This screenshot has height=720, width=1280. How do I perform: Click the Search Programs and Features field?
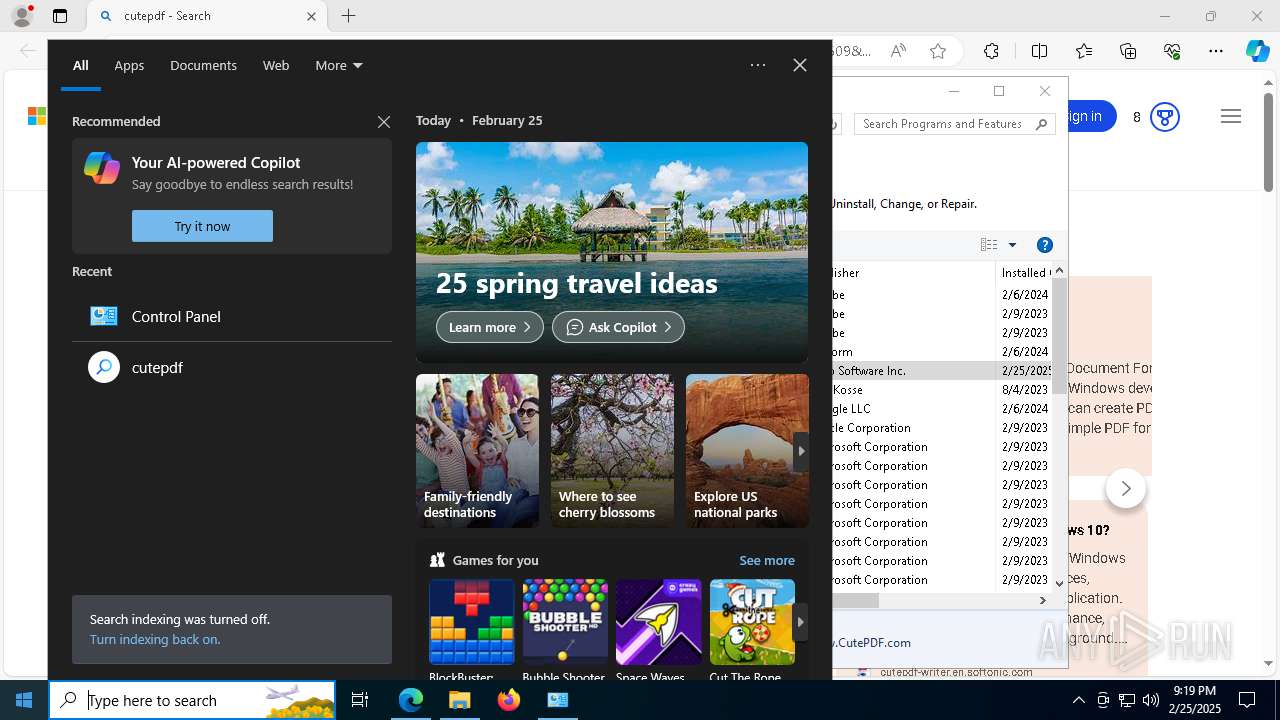tap(955, 124)
